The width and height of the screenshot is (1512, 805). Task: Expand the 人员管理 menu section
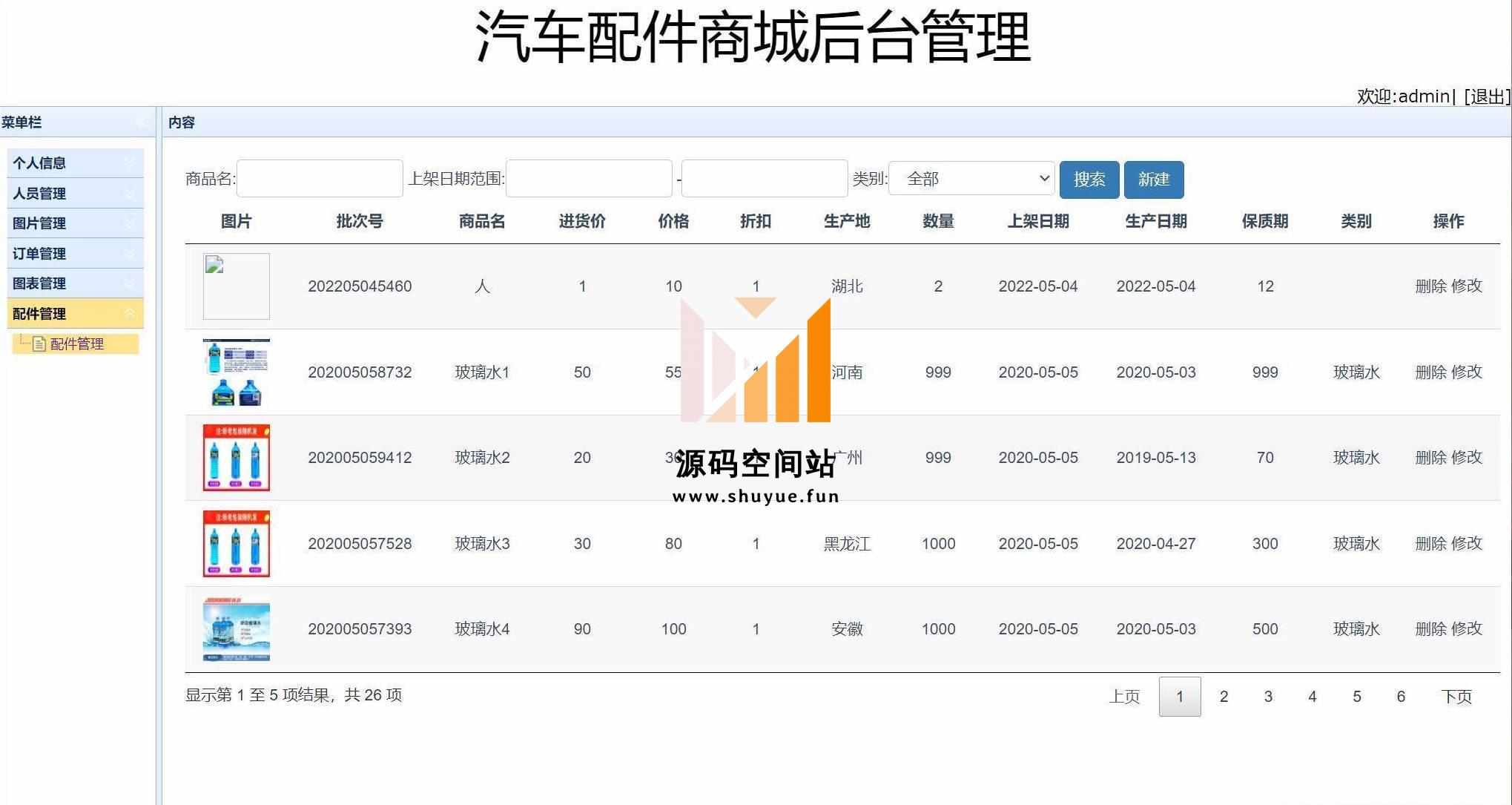coord(75,194)
